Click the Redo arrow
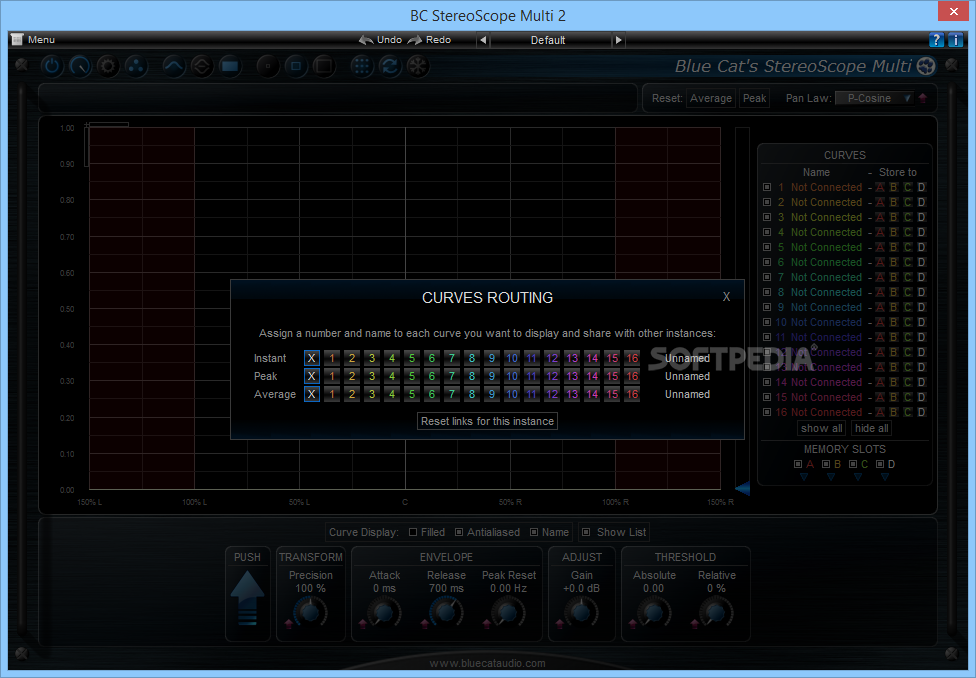976x678 pixels. pos(415,40)
